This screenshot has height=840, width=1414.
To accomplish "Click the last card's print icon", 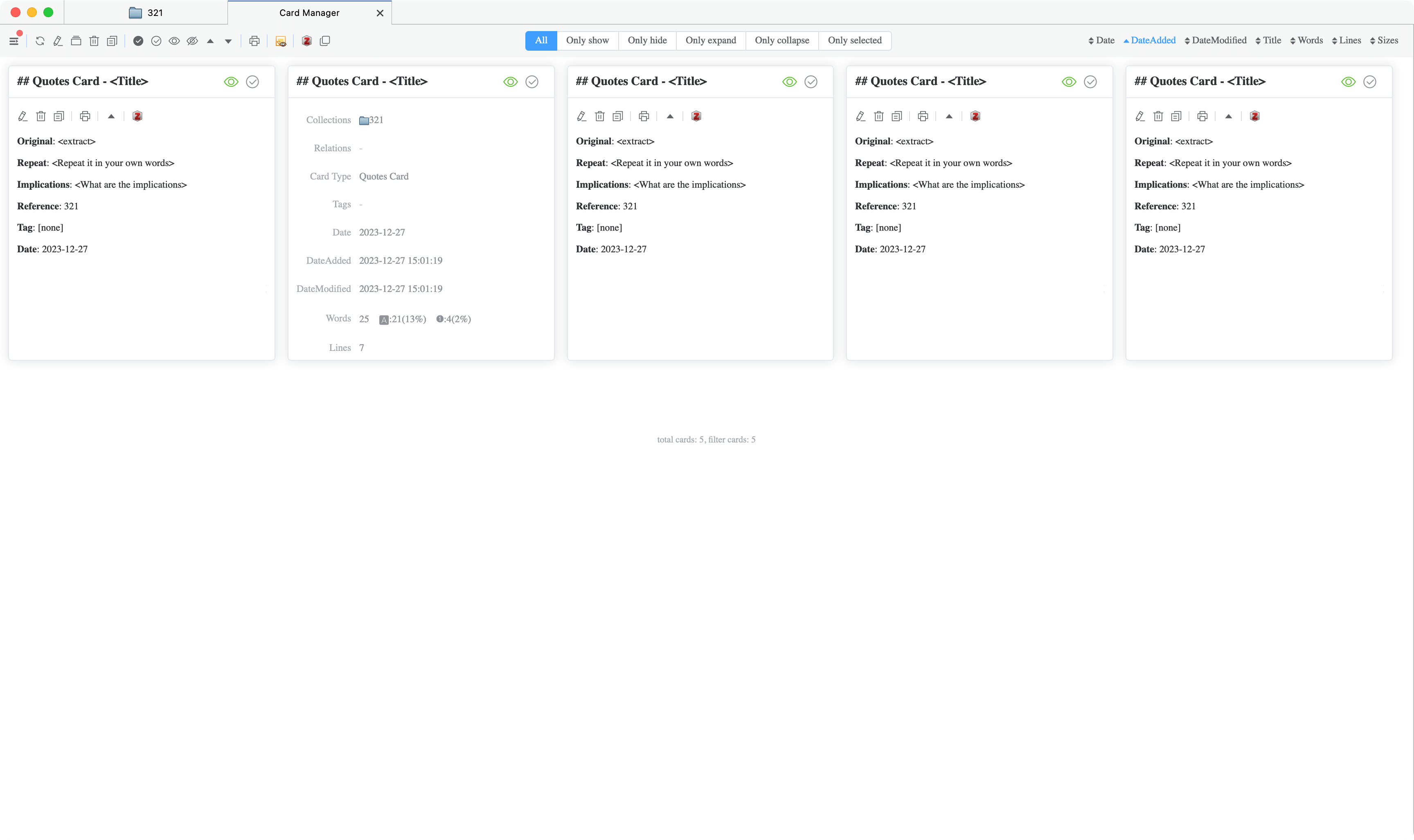I will (x=1202, y=116).
